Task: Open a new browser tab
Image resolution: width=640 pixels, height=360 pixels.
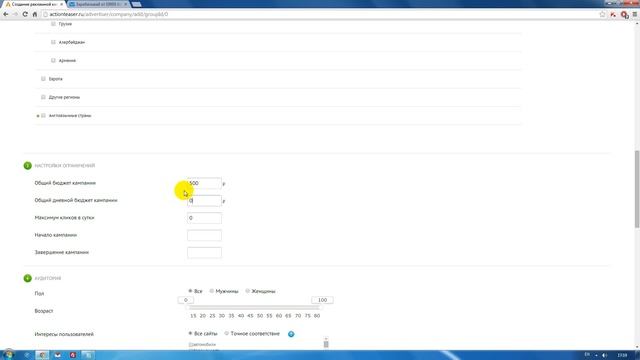Action: [x=137, y=4]
